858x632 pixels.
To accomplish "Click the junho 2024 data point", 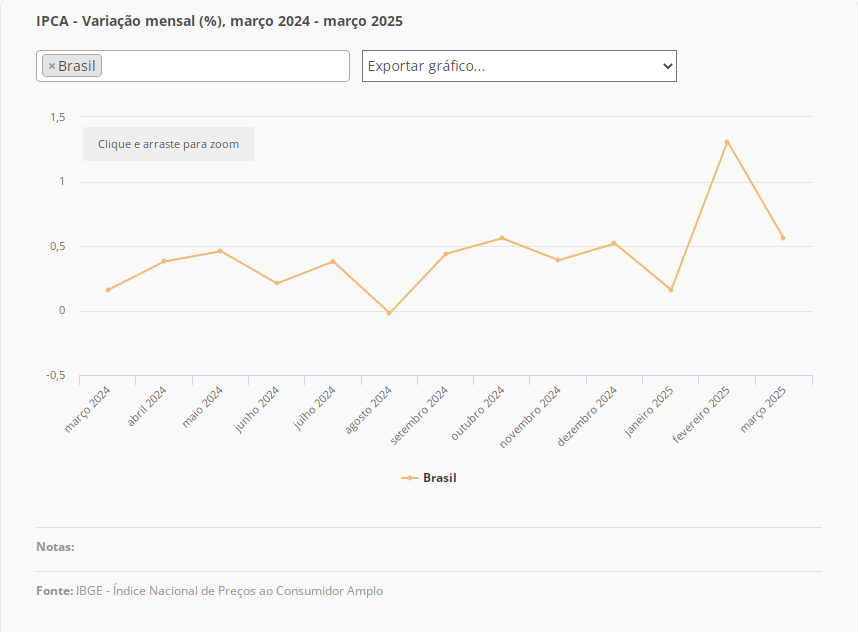I will coord(277,283).
